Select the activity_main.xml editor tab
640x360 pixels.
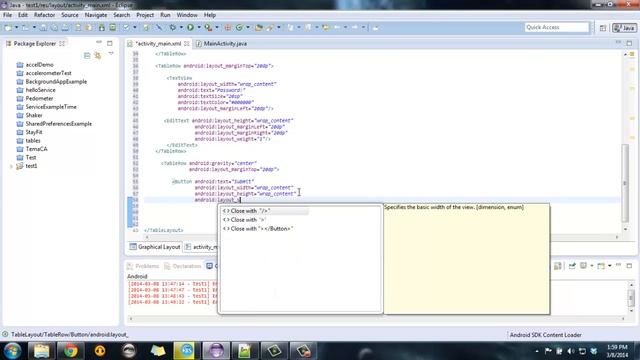158,43
